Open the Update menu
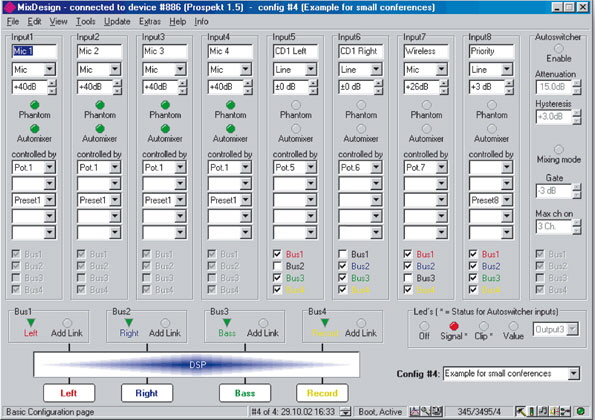 click(x=117, y=22)
